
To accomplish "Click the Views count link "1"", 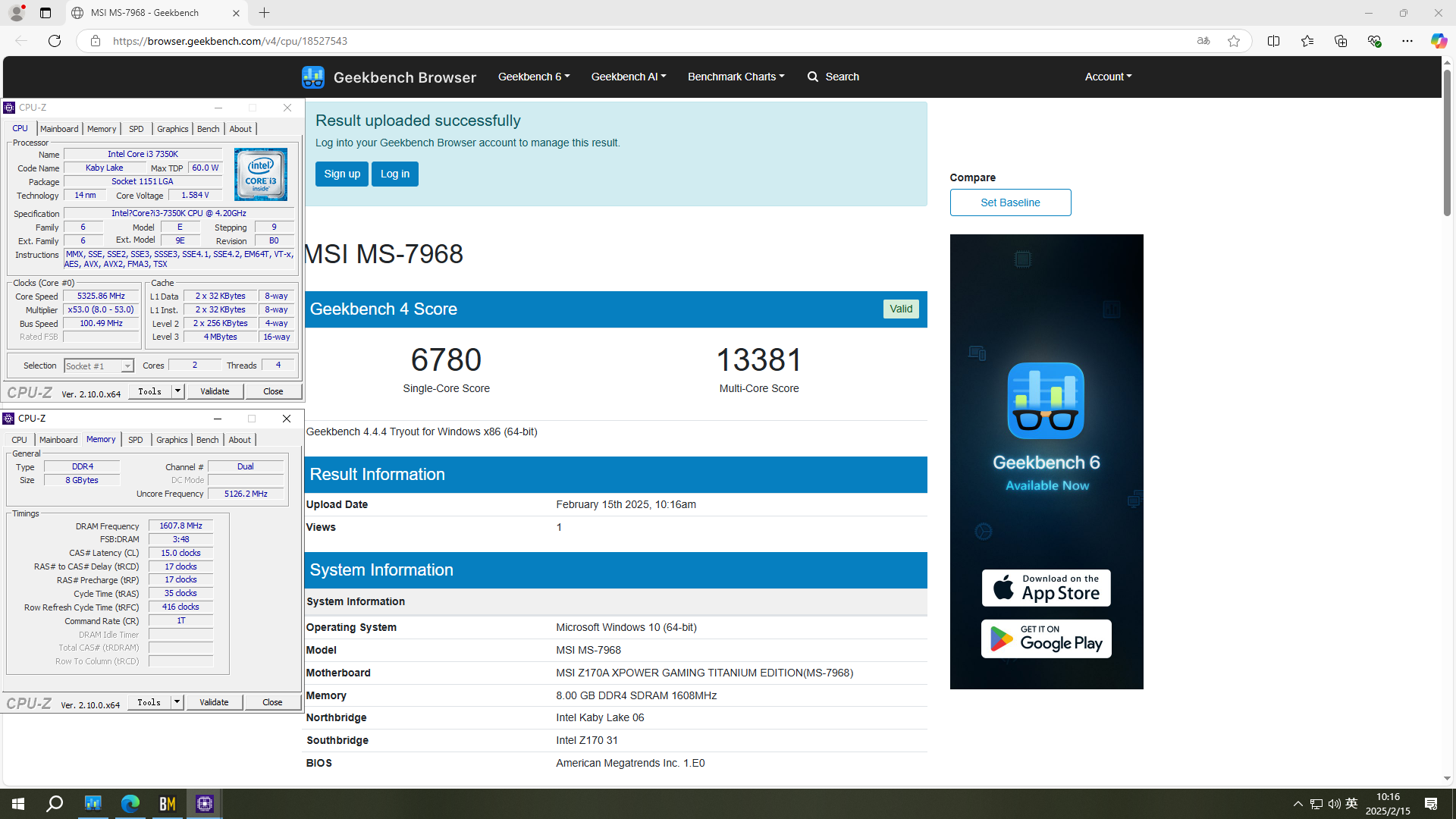I will (x=559, y=527).
